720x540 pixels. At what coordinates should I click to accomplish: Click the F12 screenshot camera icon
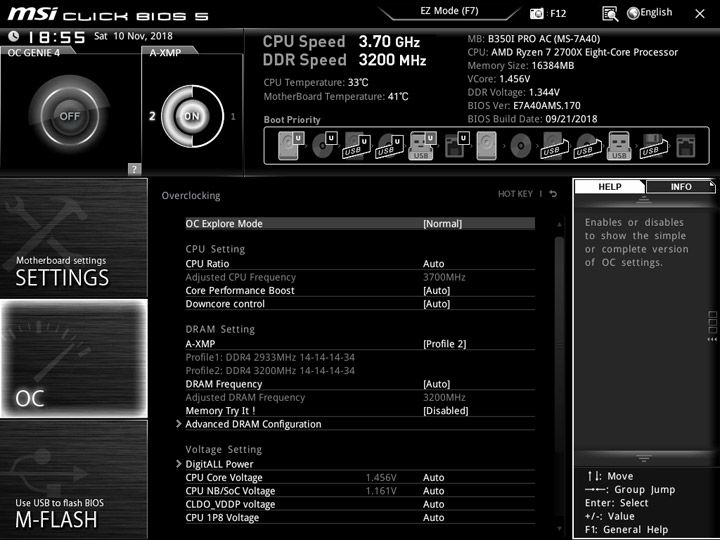(x=536, y=13)
